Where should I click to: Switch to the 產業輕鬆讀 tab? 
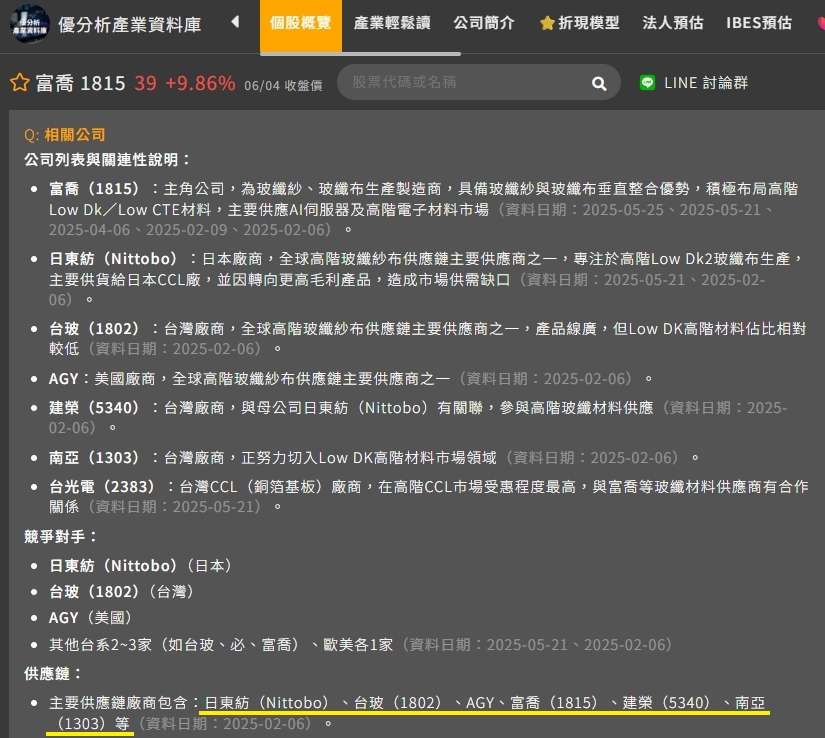tap(392, 23)
